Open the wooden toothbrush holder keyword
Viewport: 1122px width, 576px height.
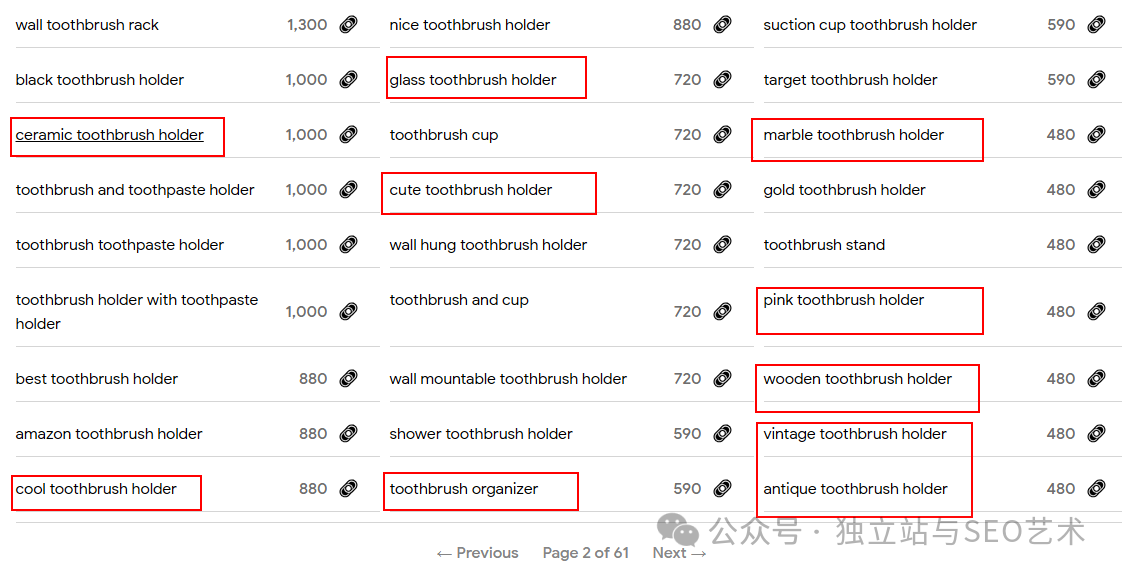coord(858,379)
